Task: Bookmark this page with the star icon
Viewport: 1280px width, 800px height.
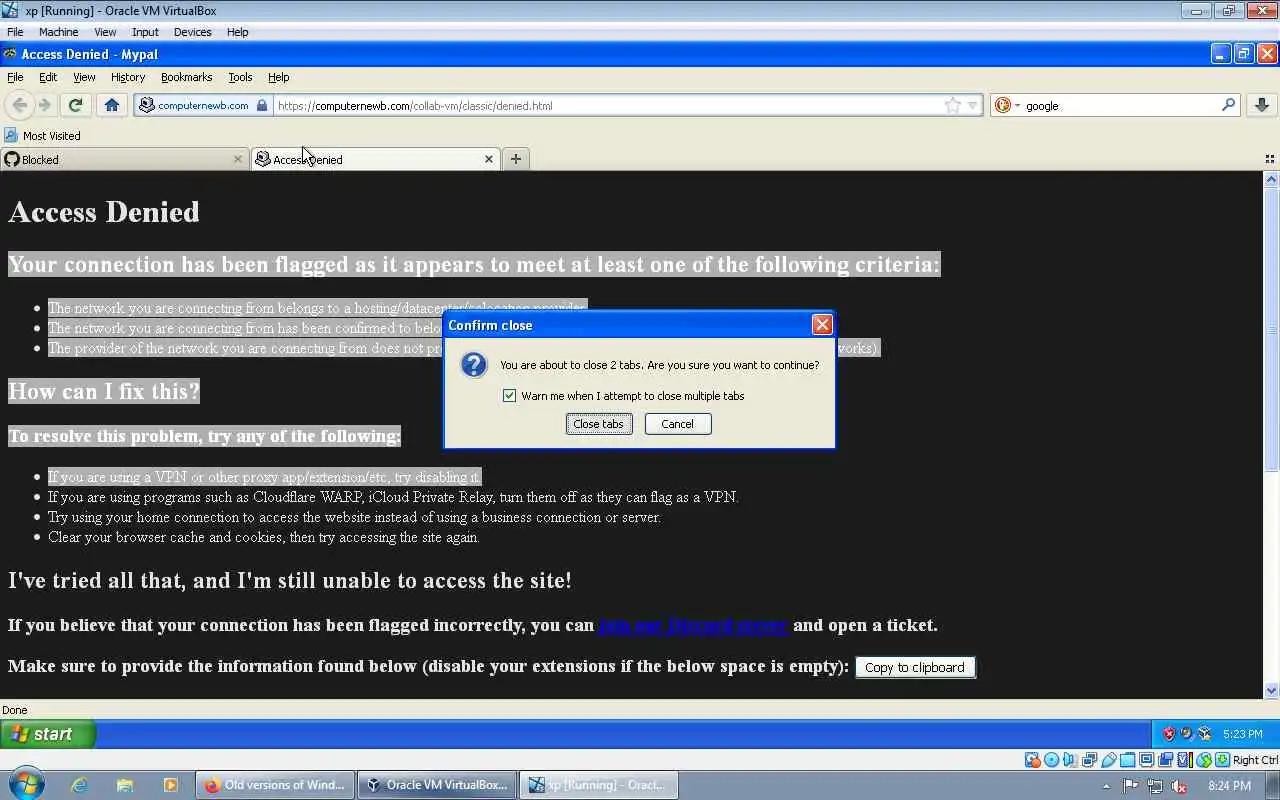Action: pyautogui.click(x=953, y=105)
